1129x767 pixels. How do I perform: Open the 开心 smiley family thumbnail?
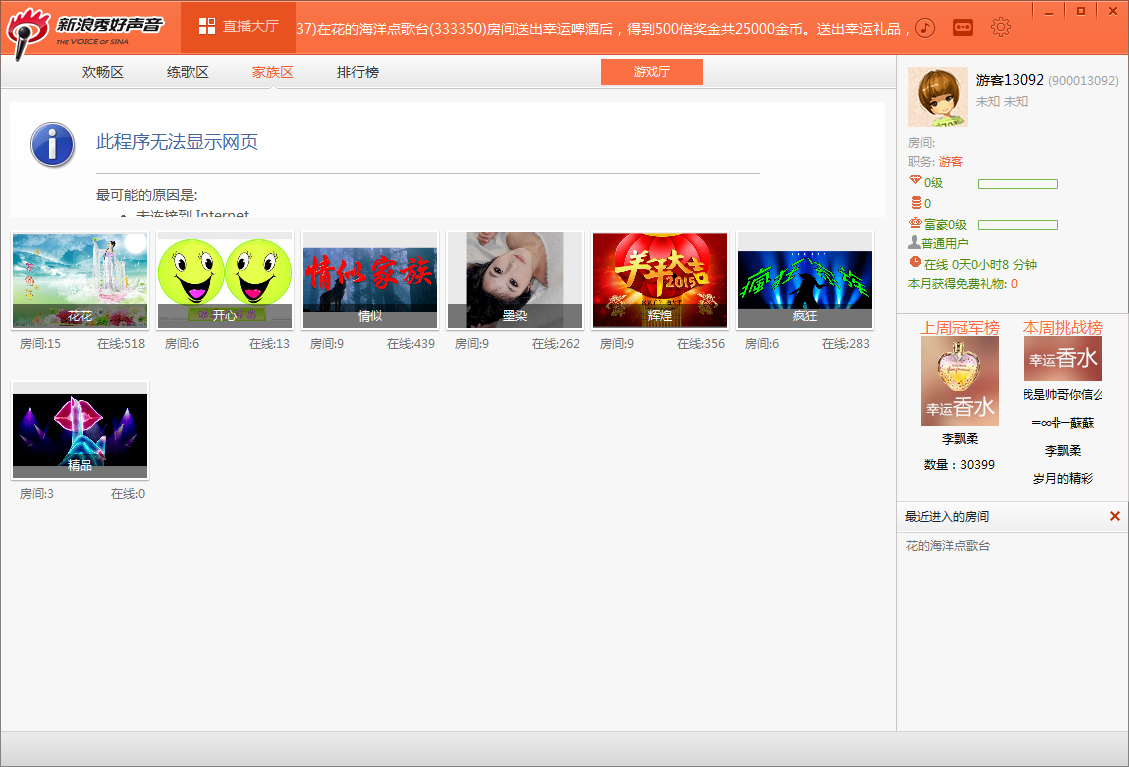225,280
